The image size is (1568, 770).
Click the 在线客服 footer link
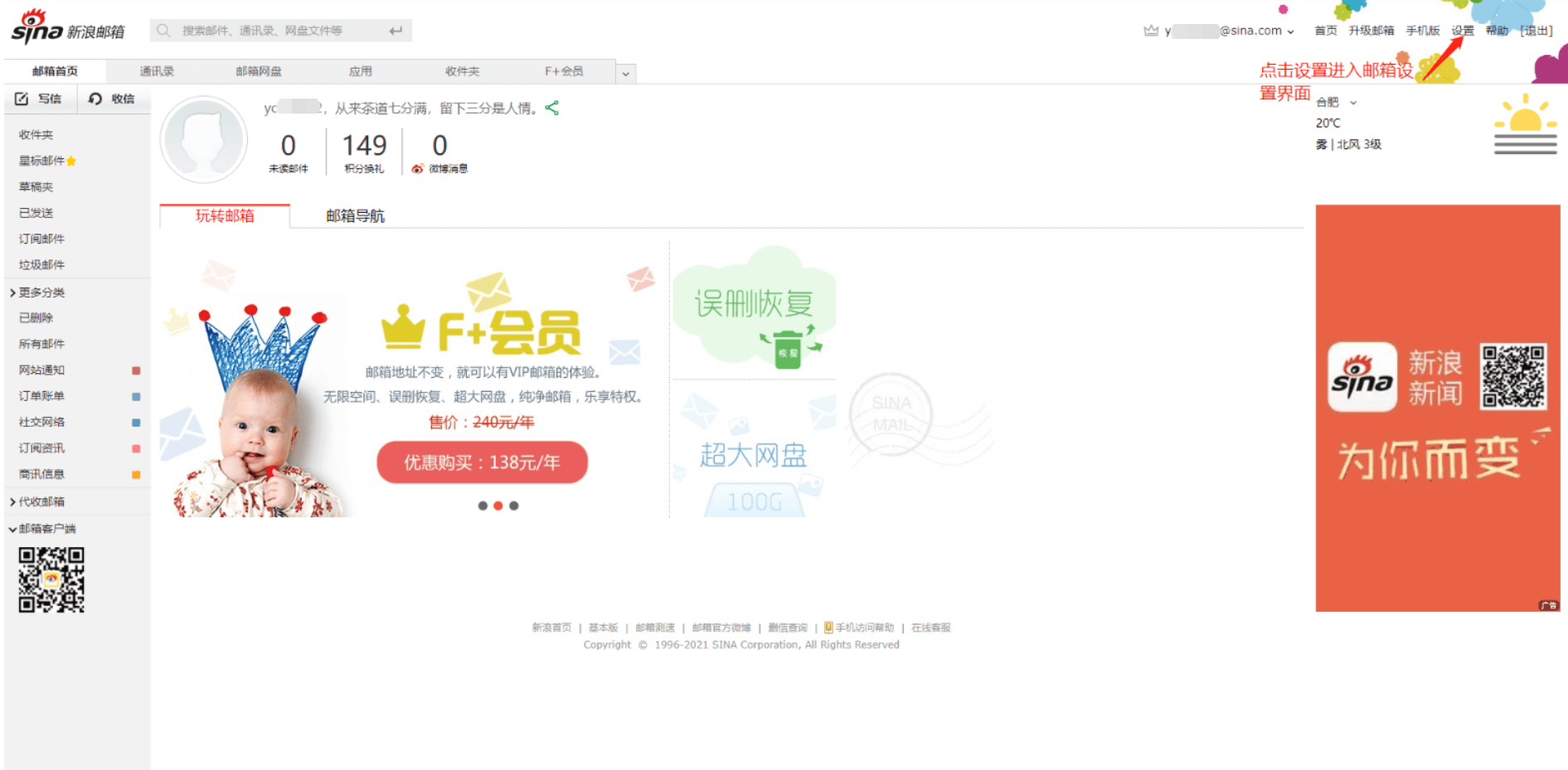(x=931, y=628)
